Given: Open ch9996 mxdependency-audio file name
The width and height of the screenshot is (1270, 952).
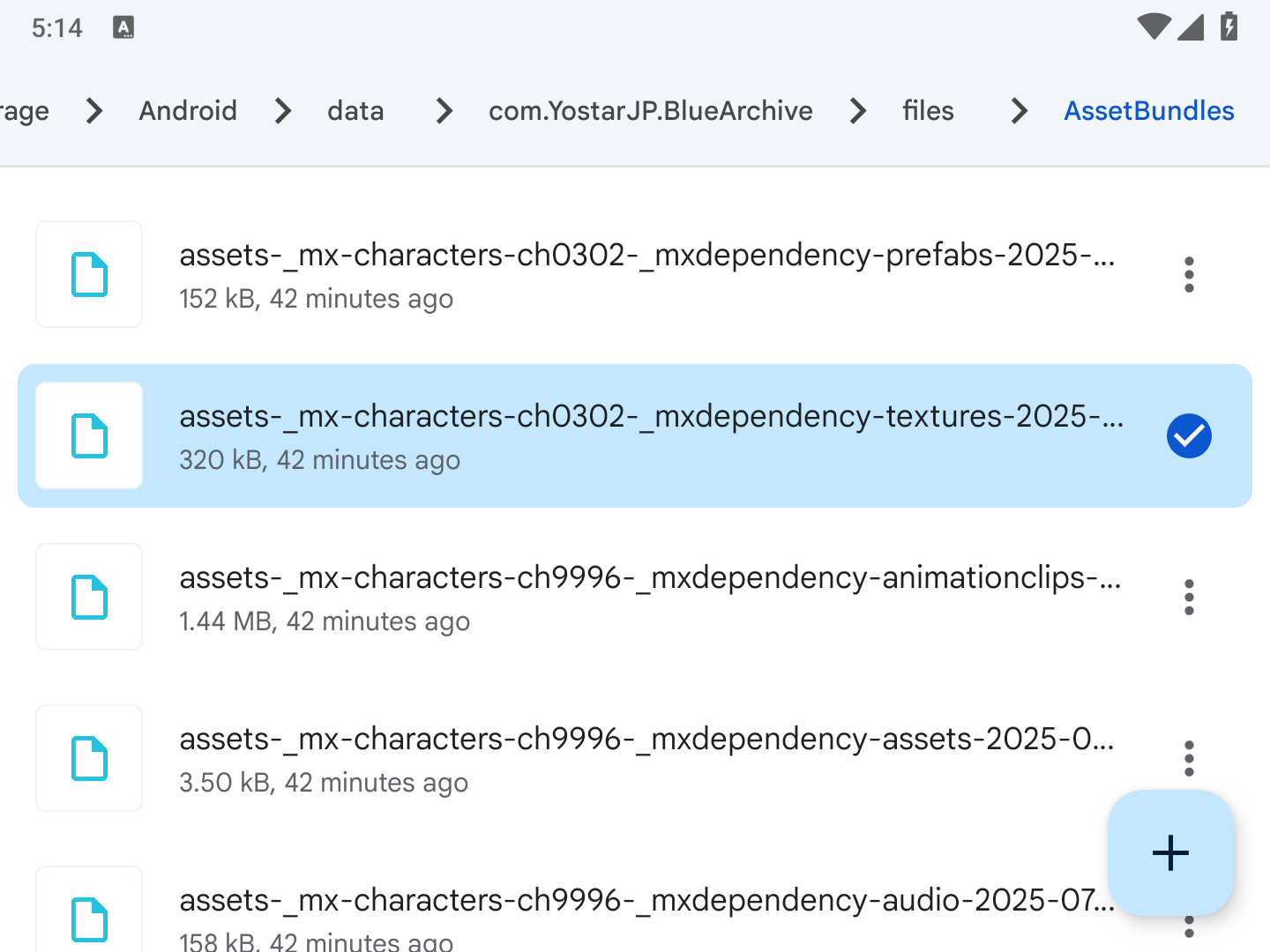Looking at the screenshot, I should (647, 900).
